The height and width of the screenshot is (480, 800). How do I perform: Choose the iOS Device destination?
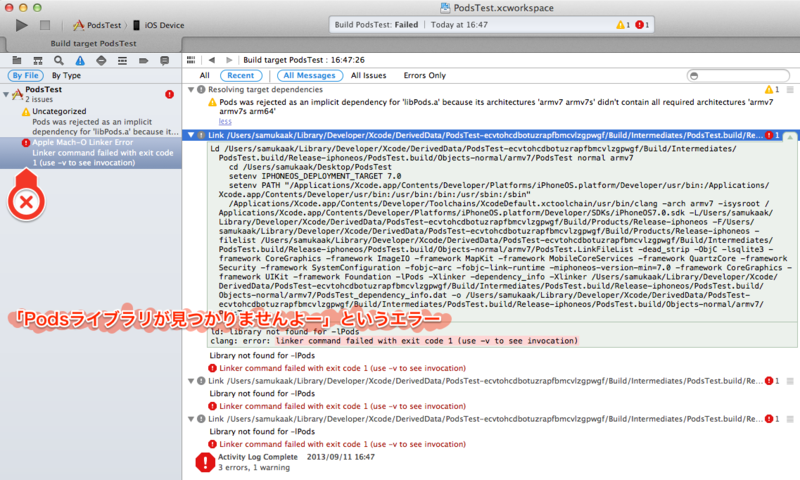pos(159,25)
